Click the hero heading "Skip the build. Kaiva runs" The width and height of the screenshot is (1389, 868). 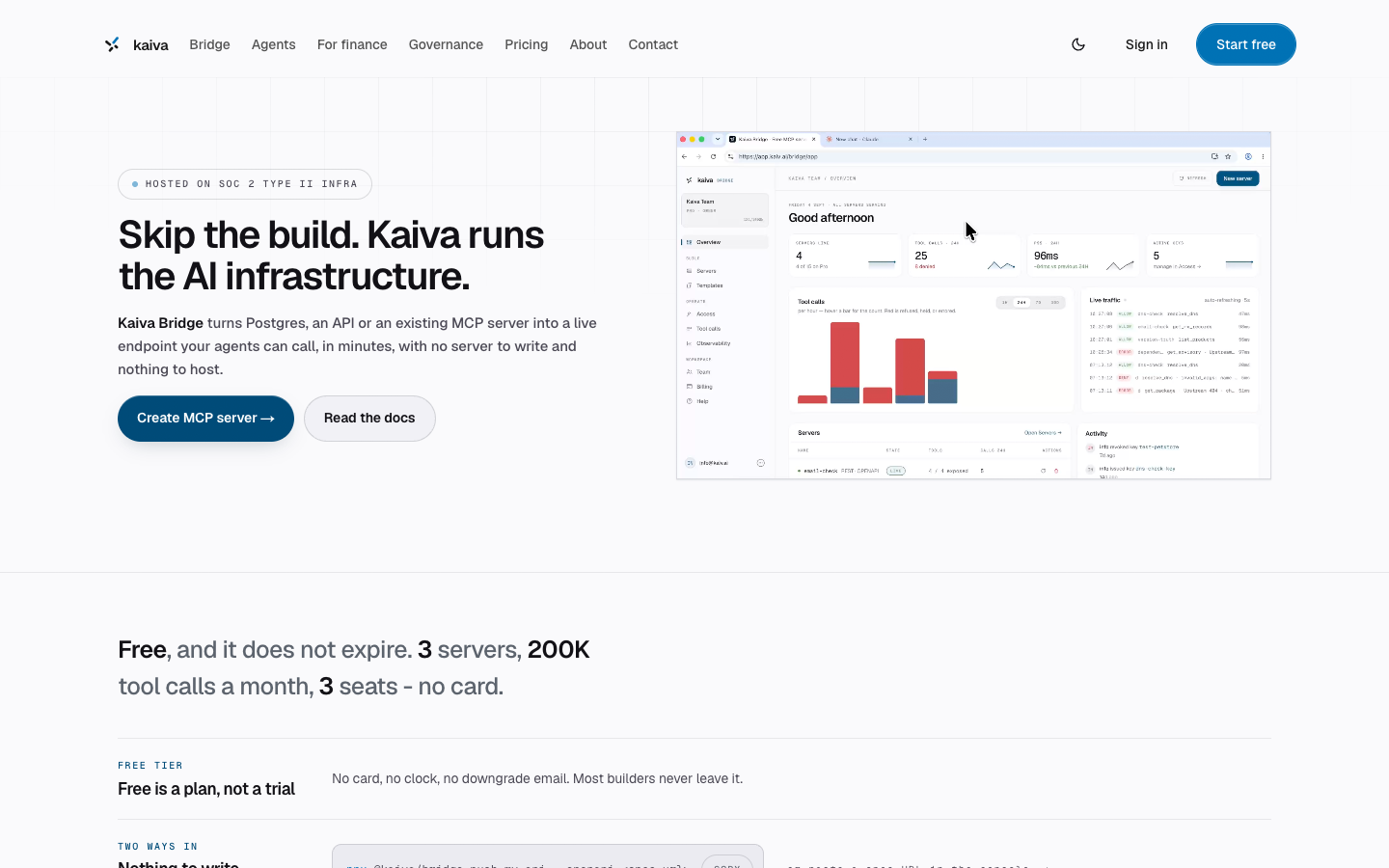click(x=331, y=235)
